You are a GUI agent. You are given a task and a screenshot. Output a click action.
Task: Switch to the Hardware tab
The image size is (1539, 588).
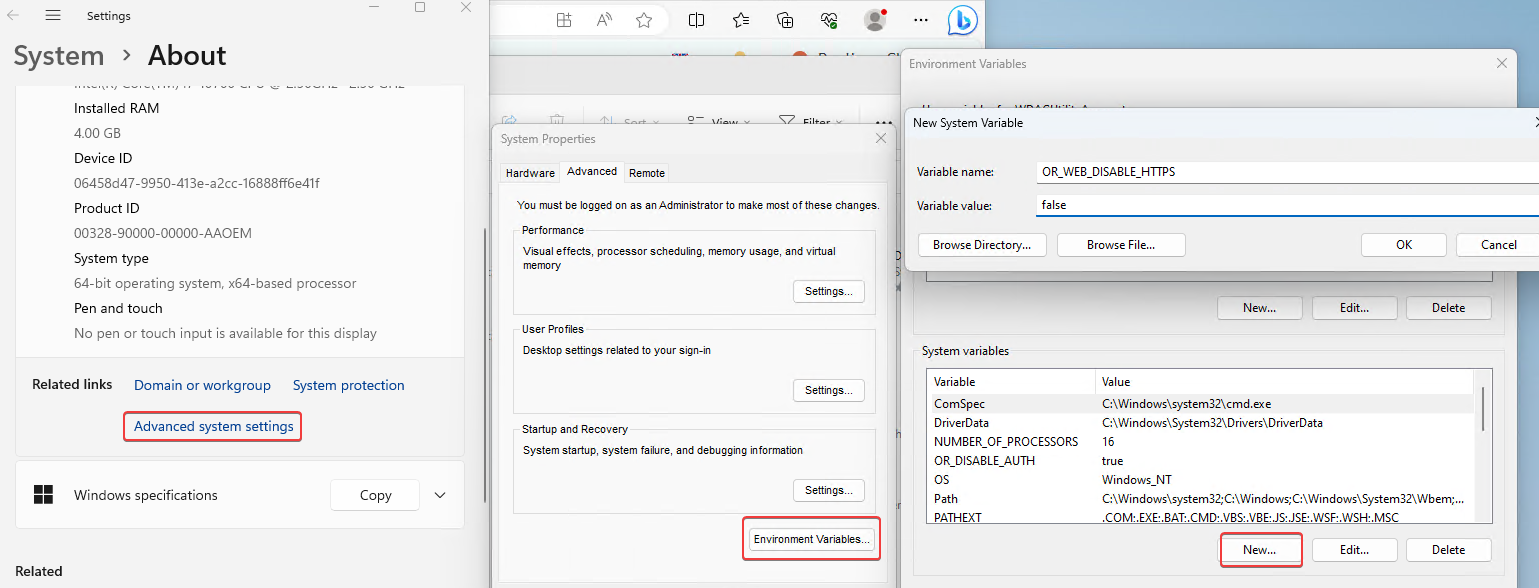(530, 173)
